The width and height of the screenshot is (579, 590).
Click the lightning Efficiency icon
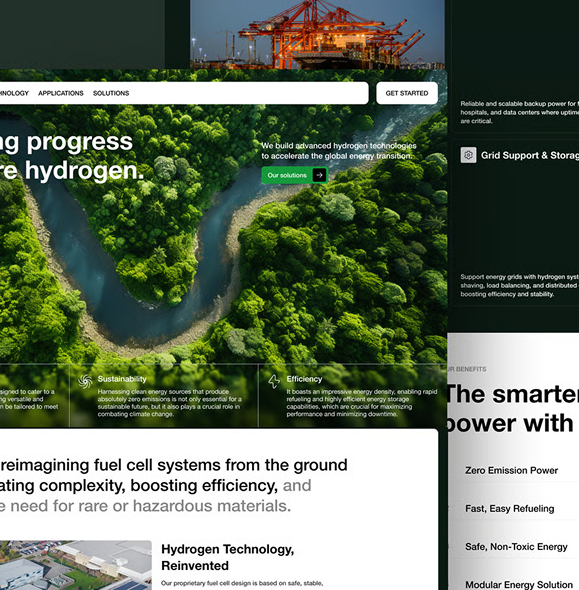[x=274, y=381]
